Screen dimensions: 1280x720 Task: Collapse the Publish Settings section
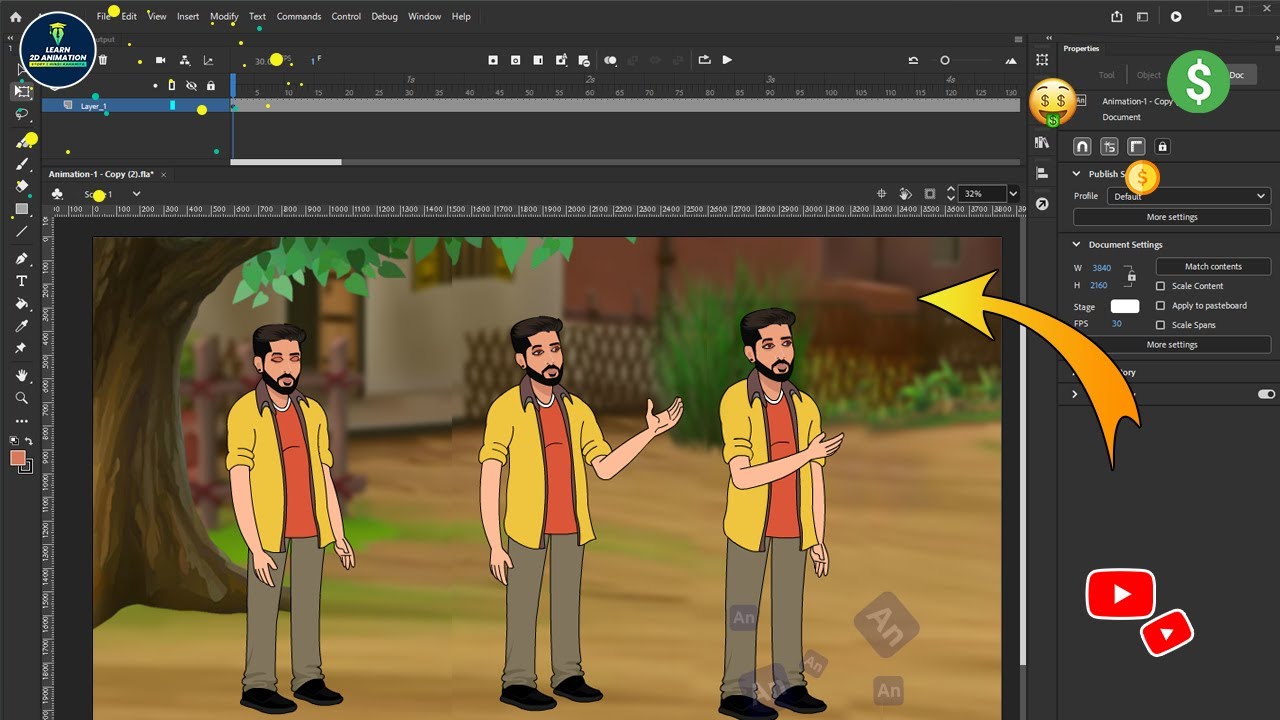coord(1076,174)
